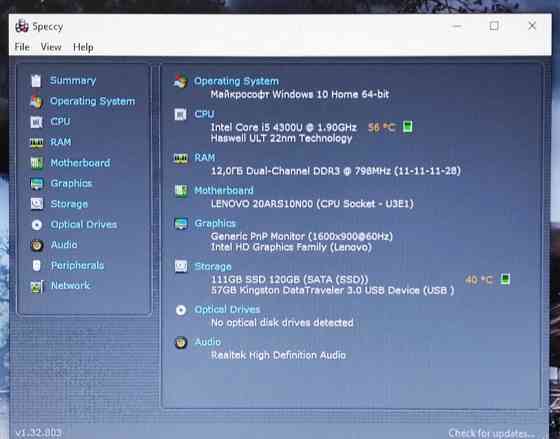Click the CPU heading link in summary
The height and width of the screenshot is (439, 560).
204,114
